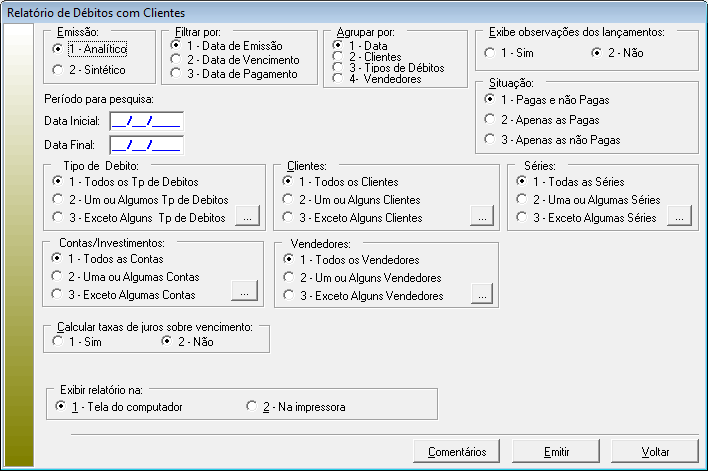This screenshot has height=471, width=708.
Task: Filter by '2 - Data de Vencimento'
Action: (177, 59)
